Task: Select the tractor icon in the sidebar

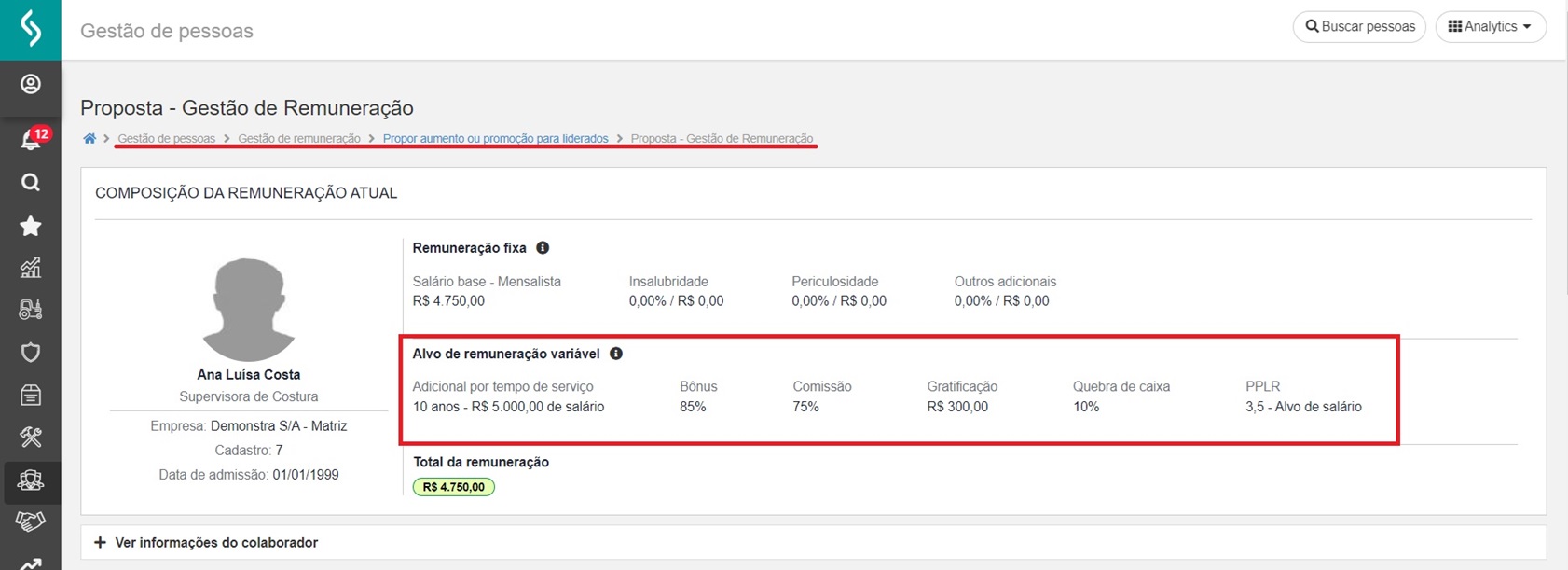Action: pos(31,310)
